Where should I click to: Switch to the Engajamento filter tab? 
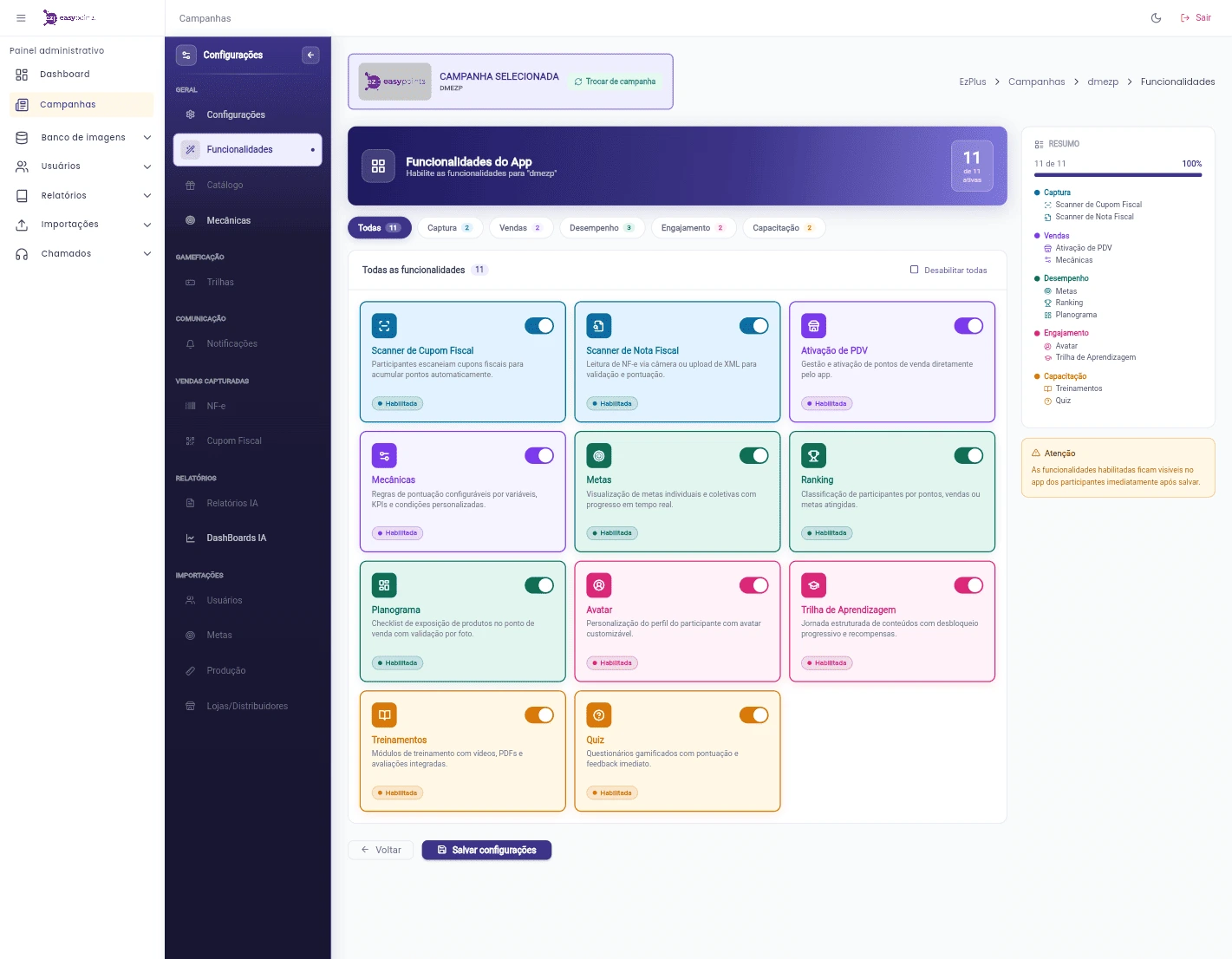point(693,227)
